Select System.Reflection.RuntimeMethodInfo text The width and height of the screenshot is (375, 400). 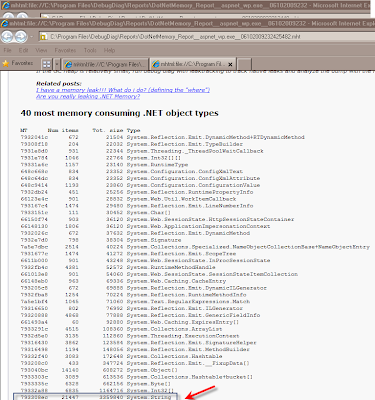pyautogui.click(x=186, y=295)
